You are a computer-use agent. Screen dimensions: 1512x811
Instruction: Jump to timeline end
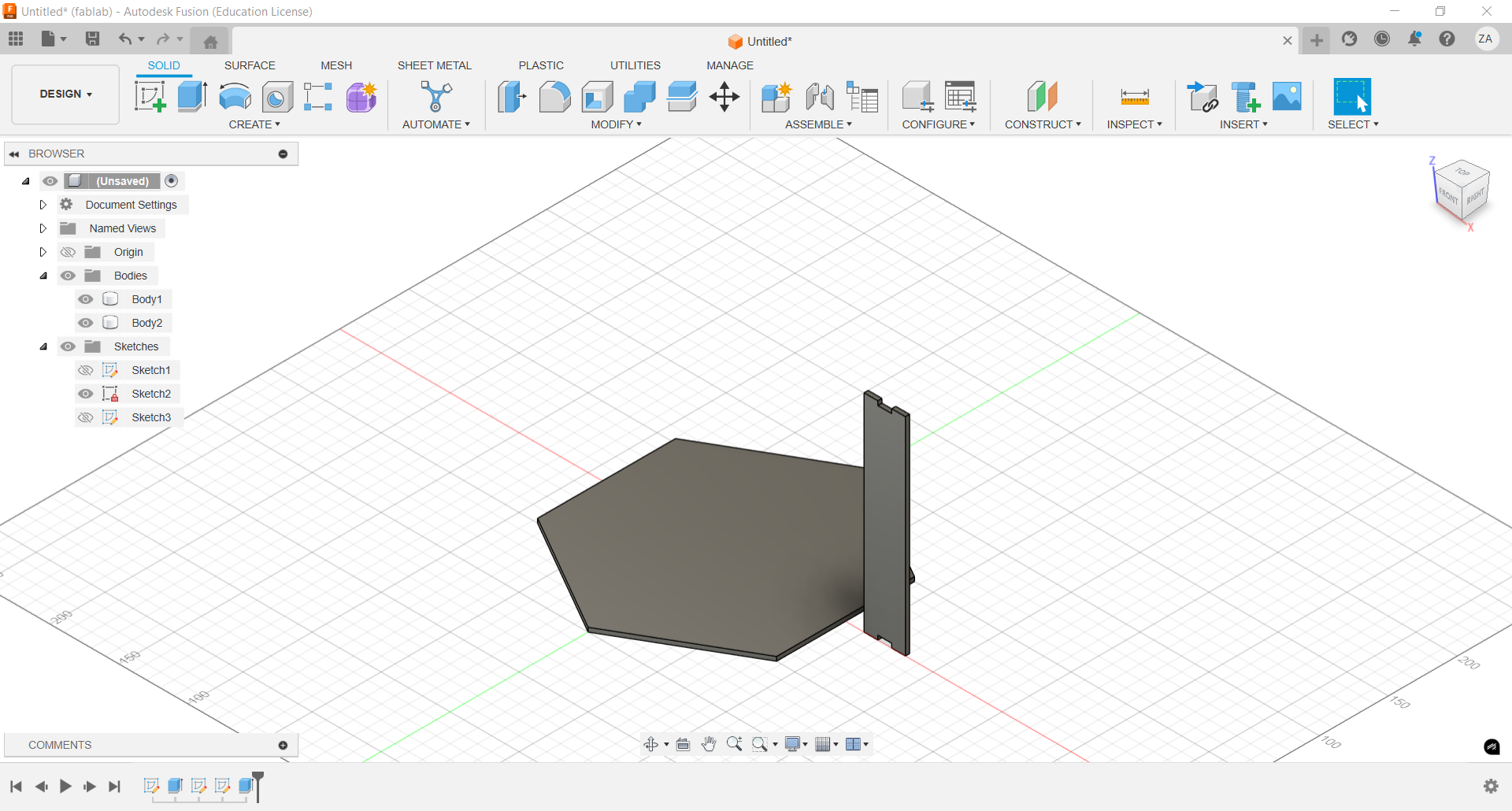coord(115,786)
